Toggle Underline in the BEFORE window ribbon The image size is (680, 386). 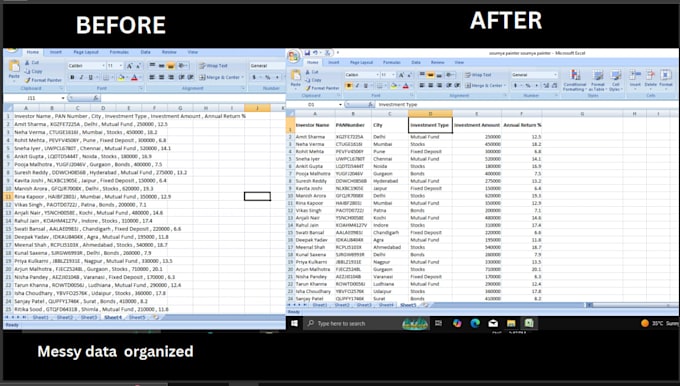[91, 78]
